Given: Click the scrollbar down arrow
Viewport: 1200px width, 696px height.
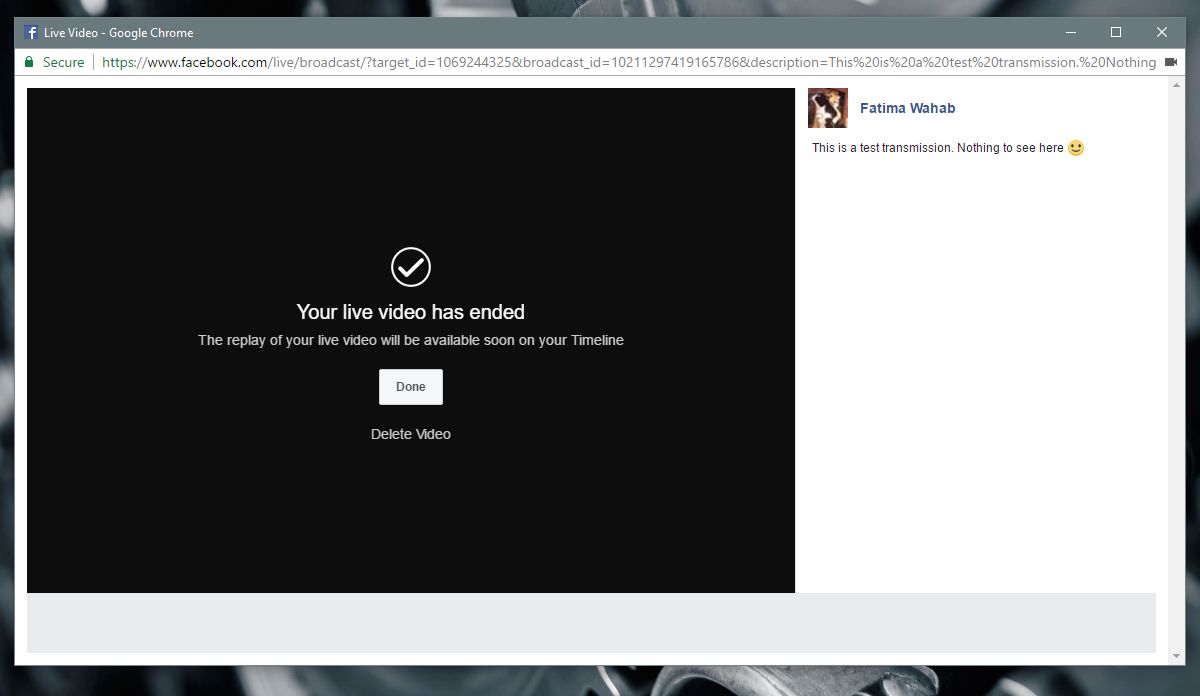Looking at the screenshot, I should [1175, 656].
